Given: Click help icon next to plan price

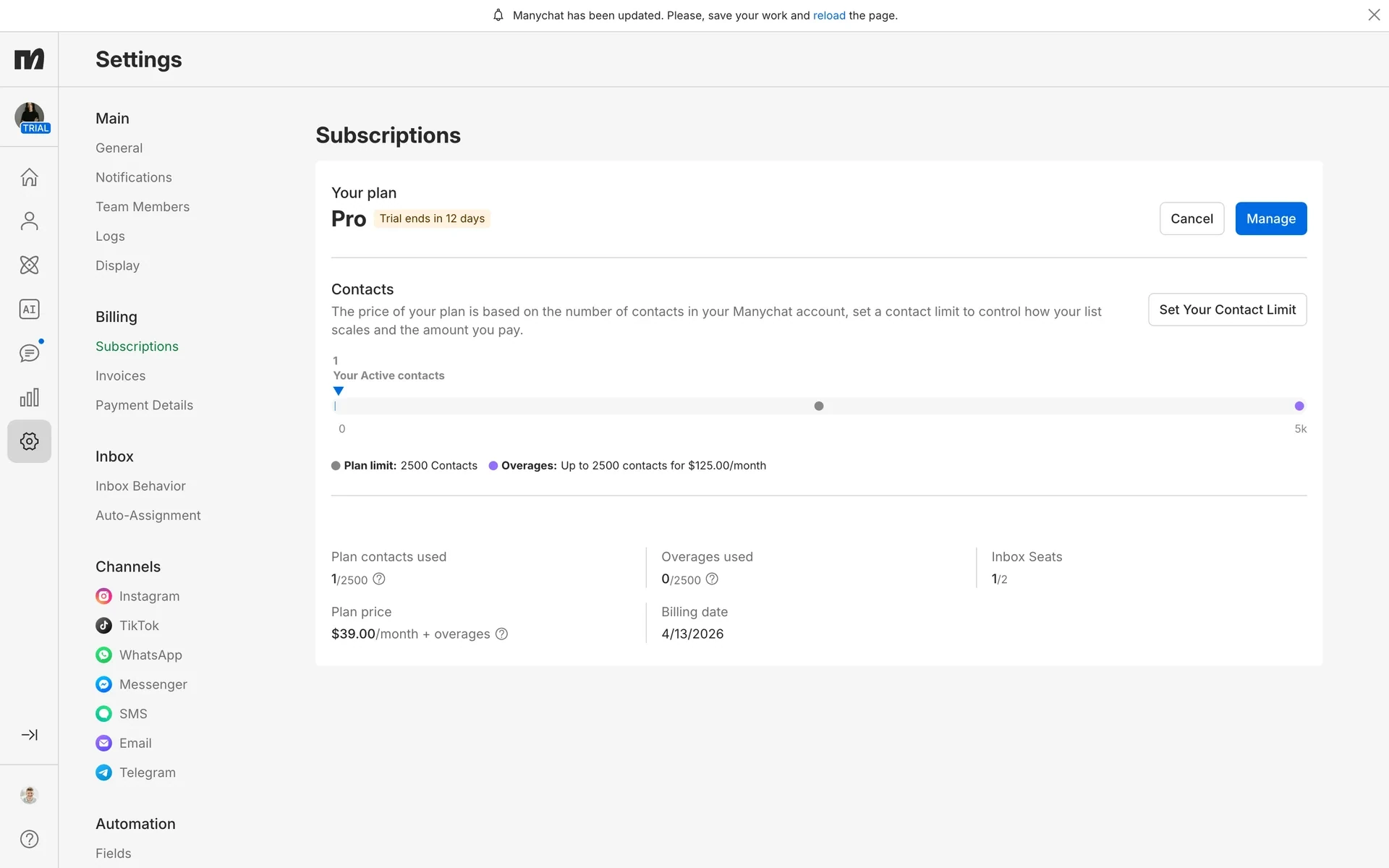Looking at the screenshot, I should [x=501, y=634].
